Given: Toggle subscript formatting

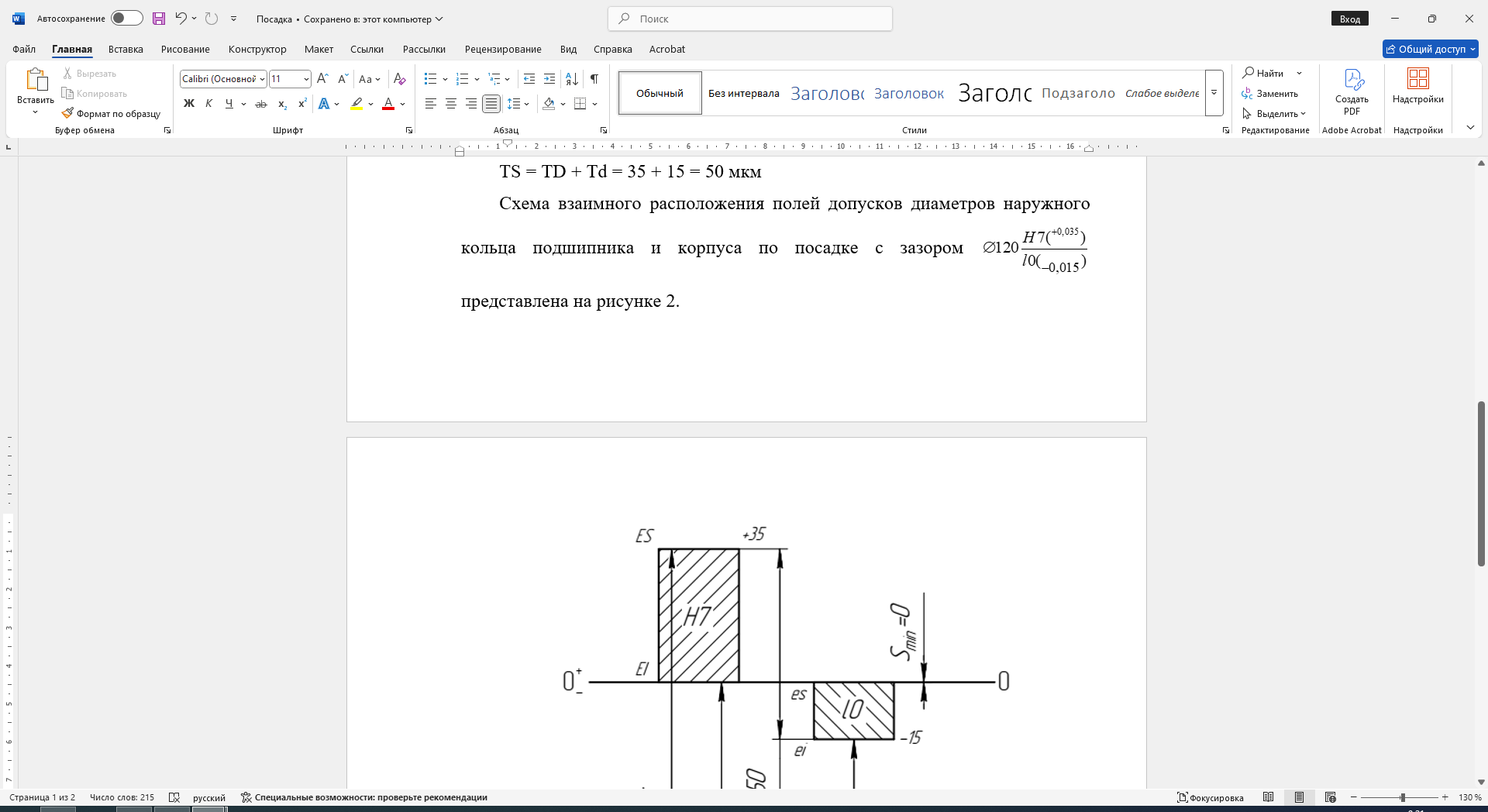Looking at the screenshot, I should point(282,104).
